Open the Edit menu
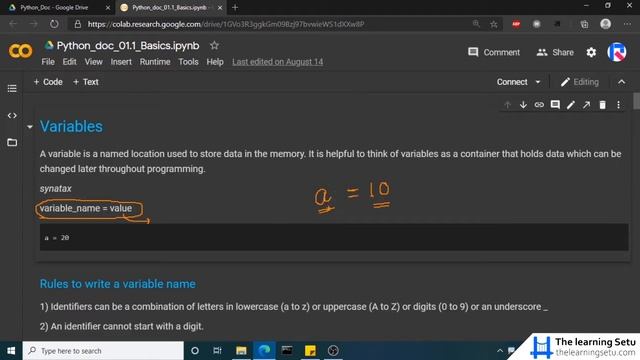Viewport: 640px width, 360px height. click(69, 62)
